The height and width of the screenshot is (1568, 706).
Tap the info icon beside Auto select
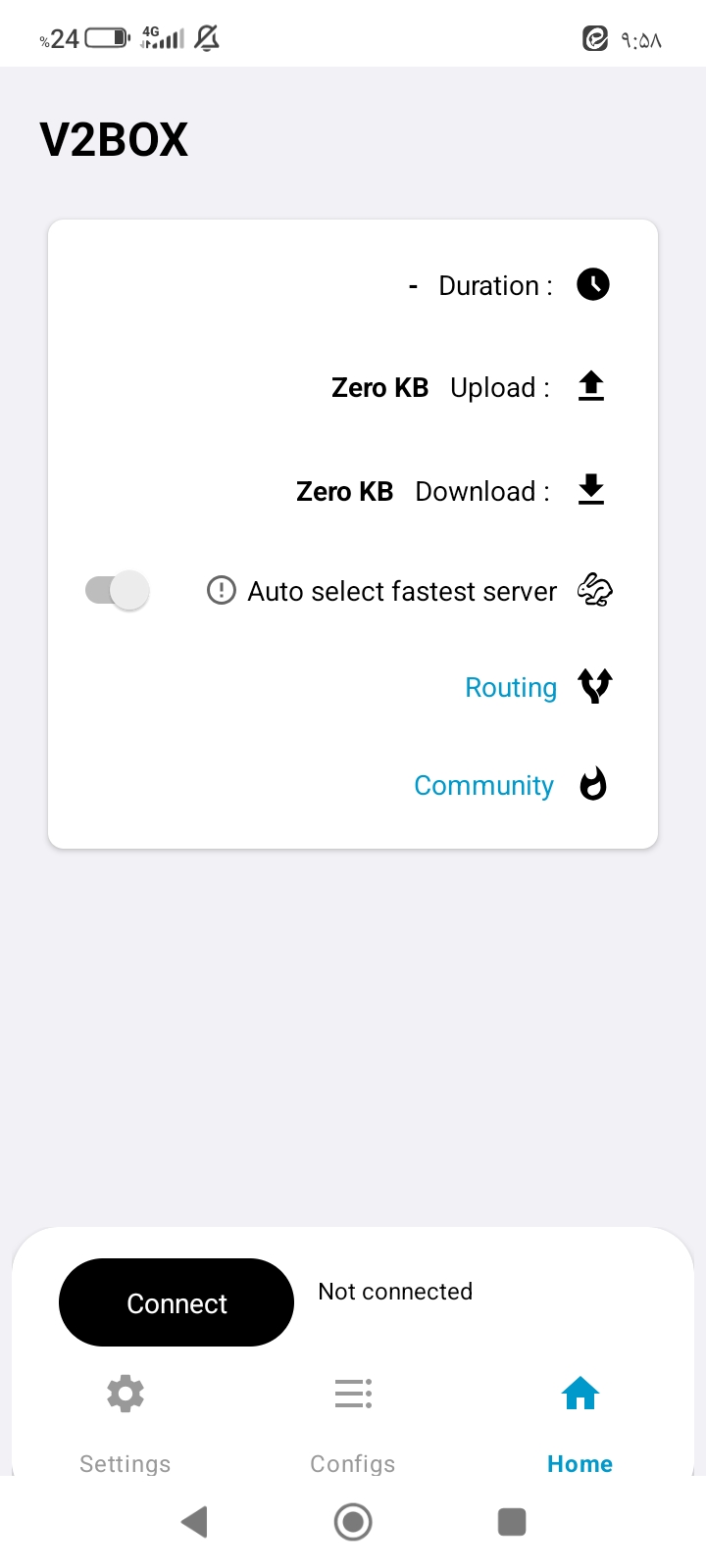222,590
